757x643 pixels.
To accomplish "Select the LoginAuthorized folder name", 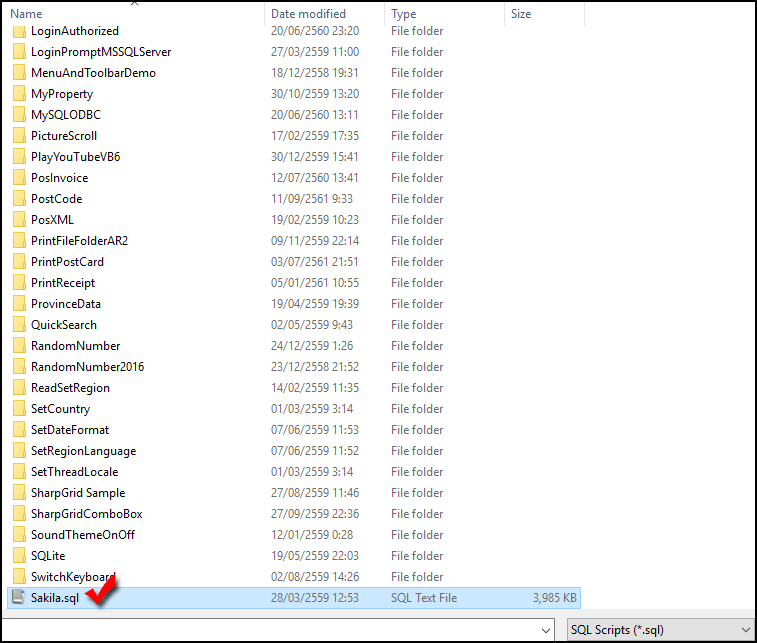I will tap(75, 31).
